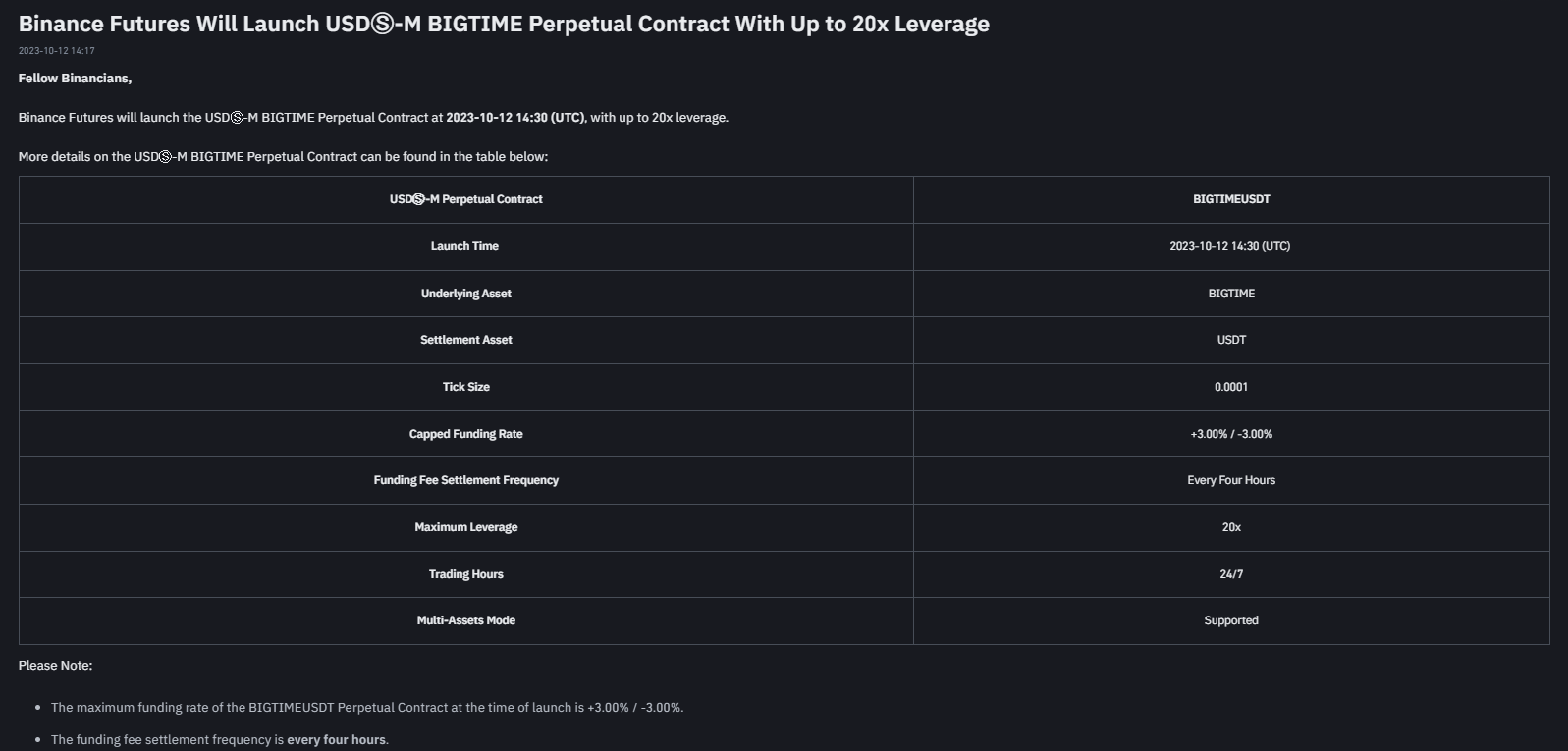Click the USDT settlement asset value

point(1231,340)
